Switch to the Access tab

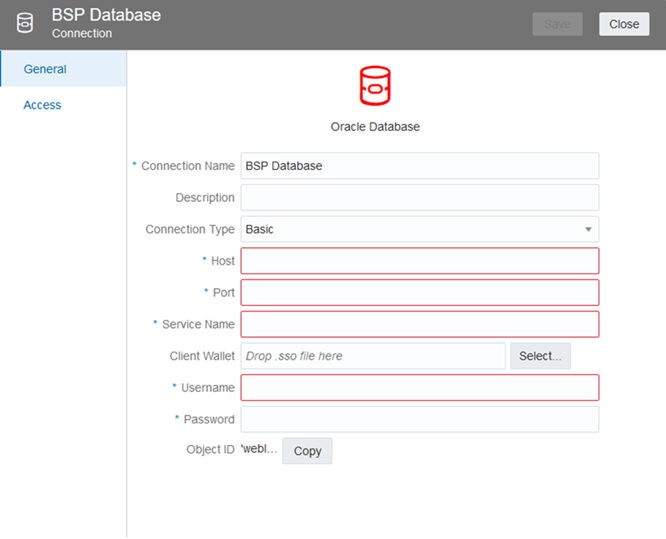(42, 105)
